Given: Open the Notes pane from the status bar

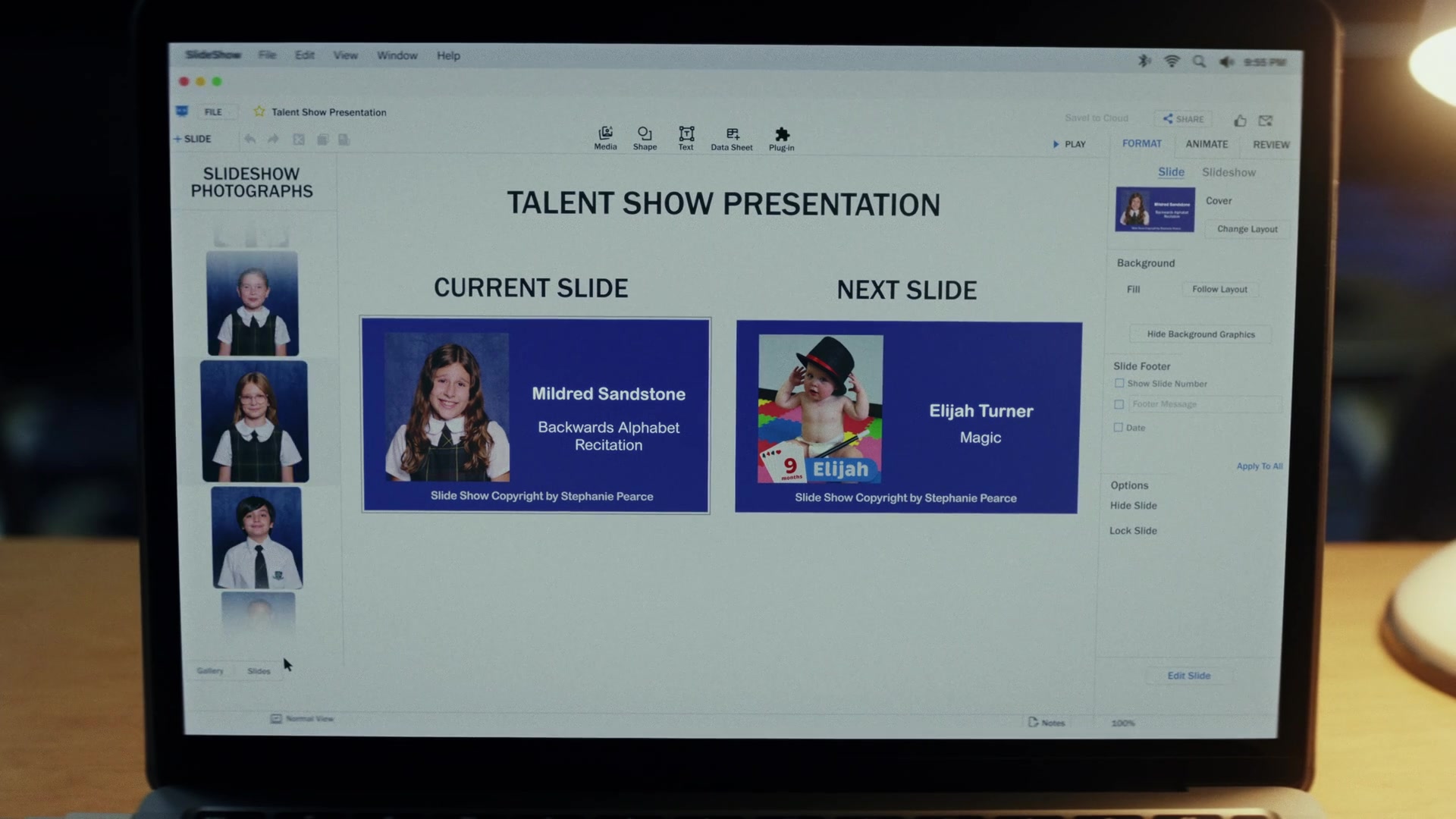Looking at the screenshot, I should pyautogui.click(x=1046, y=723).
